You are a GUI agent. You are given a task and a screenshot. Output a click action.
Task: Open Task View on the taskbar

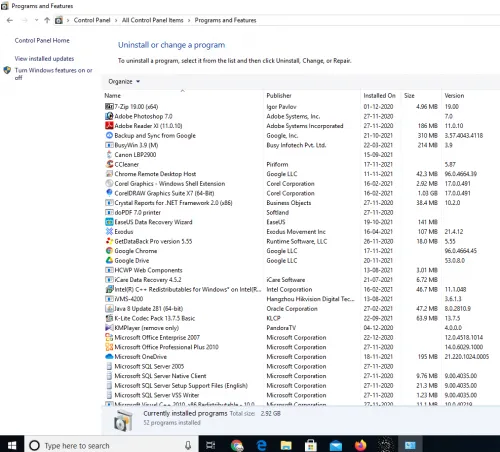[211, 445]
